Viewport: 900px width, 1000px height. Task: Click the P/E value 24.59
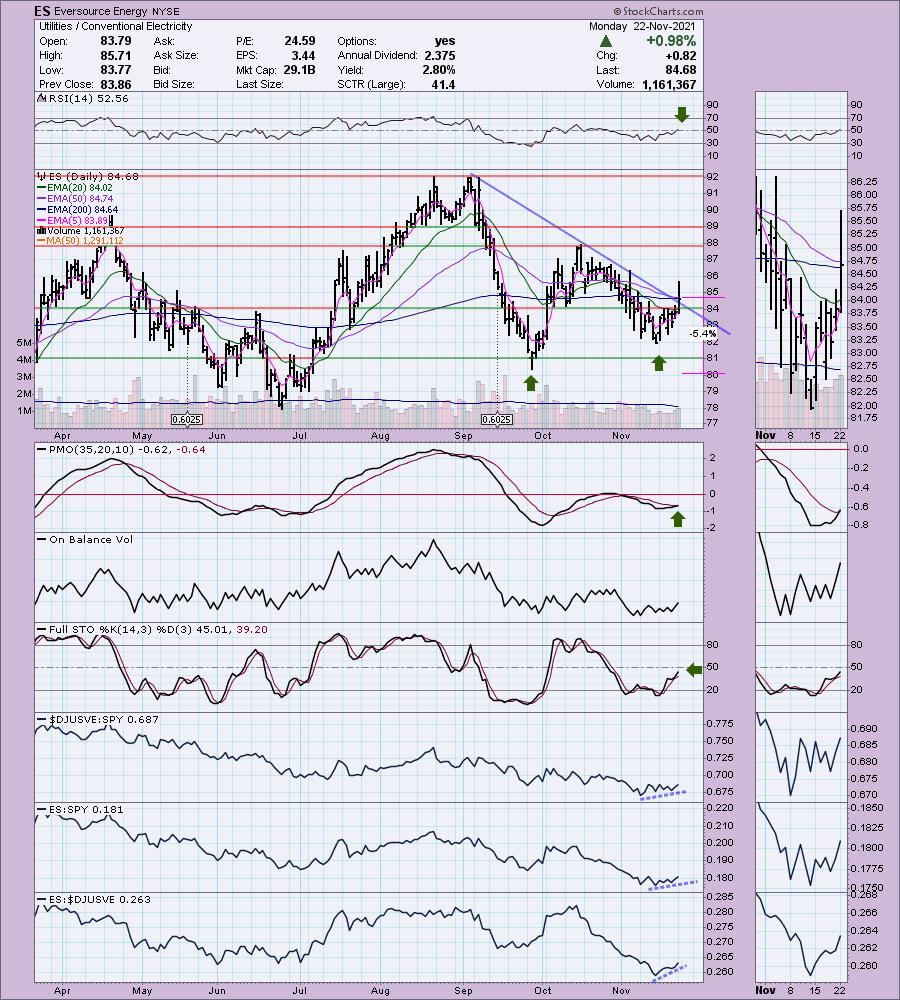pyautogui.click(x=300, y=41)
